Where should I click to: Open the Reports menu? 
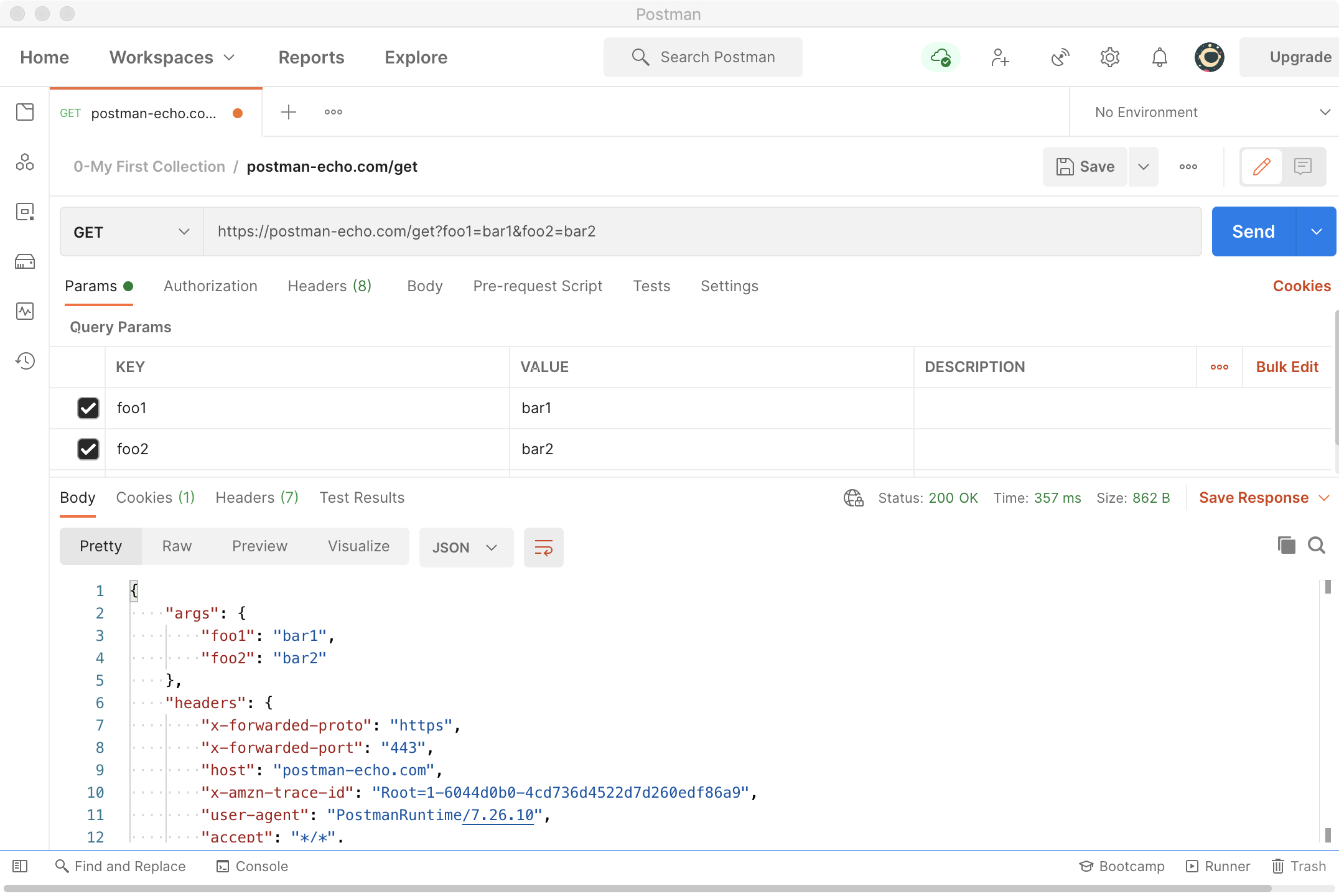[311, 57]
